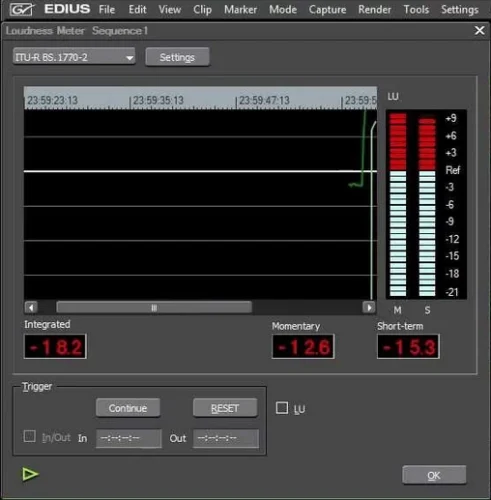Close the Loudness Meter dialog
The height and width of the screenshot is (500, 491).
point(479,30)
